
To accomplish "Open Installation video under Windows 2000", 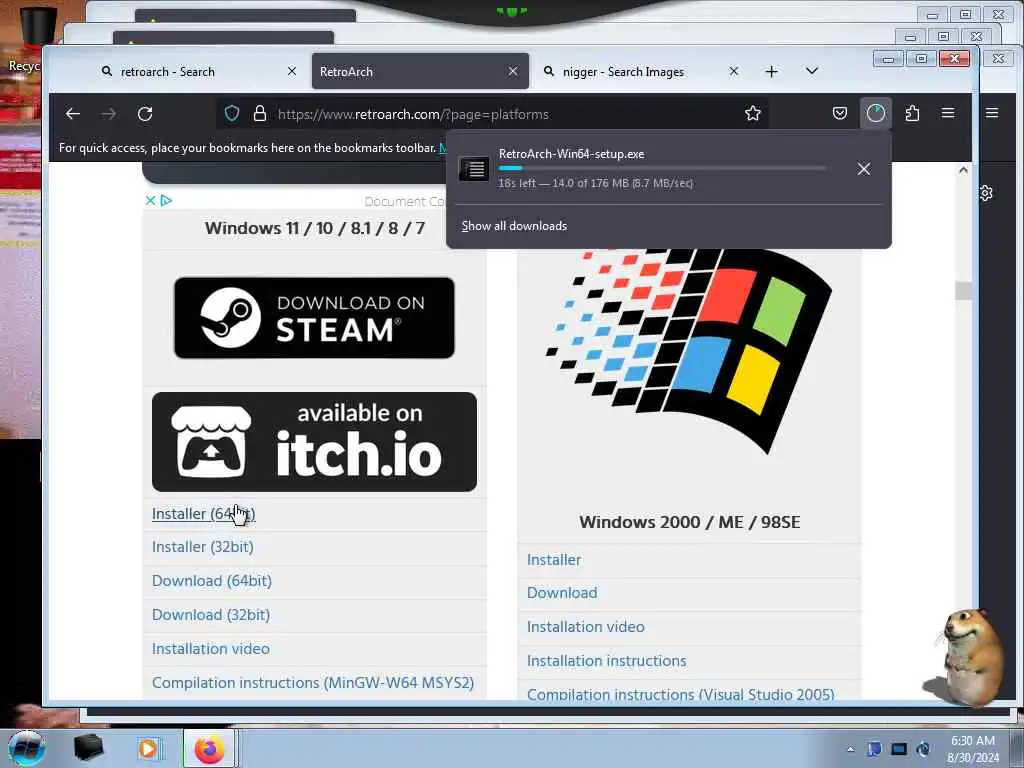I will [585, 627].
